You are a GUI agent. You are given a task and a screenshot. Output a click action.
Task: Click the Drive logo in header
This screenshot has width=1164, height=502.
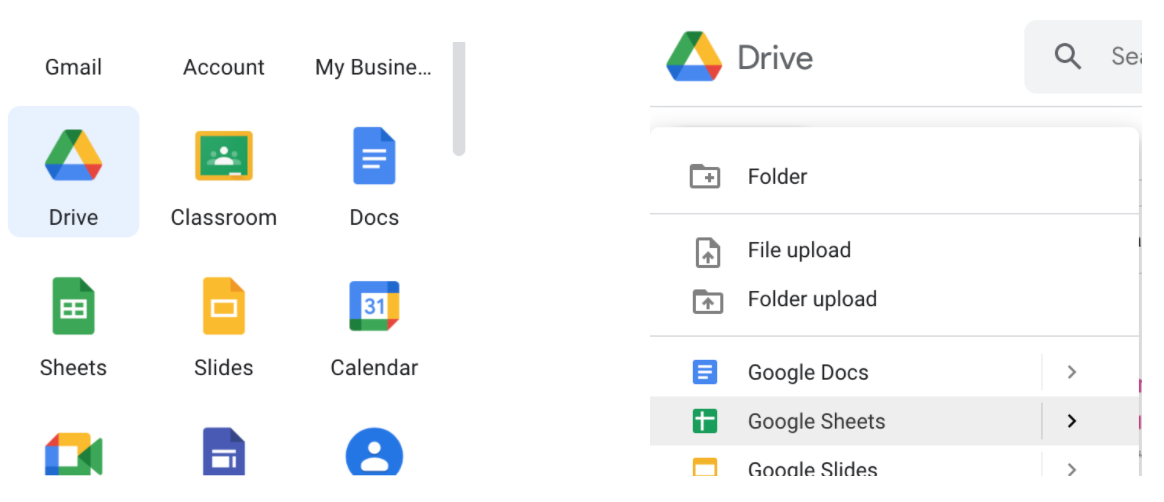694,56
